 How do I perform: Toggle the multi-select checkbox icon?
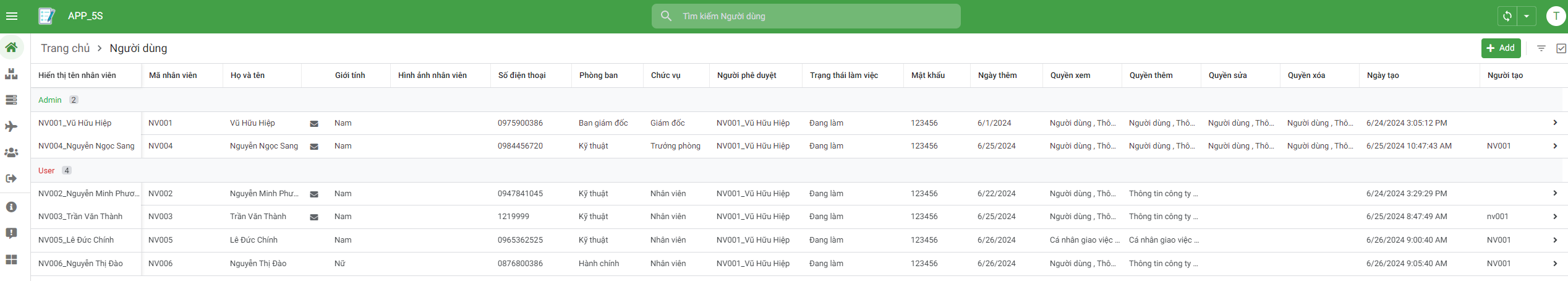[1561, 48]
